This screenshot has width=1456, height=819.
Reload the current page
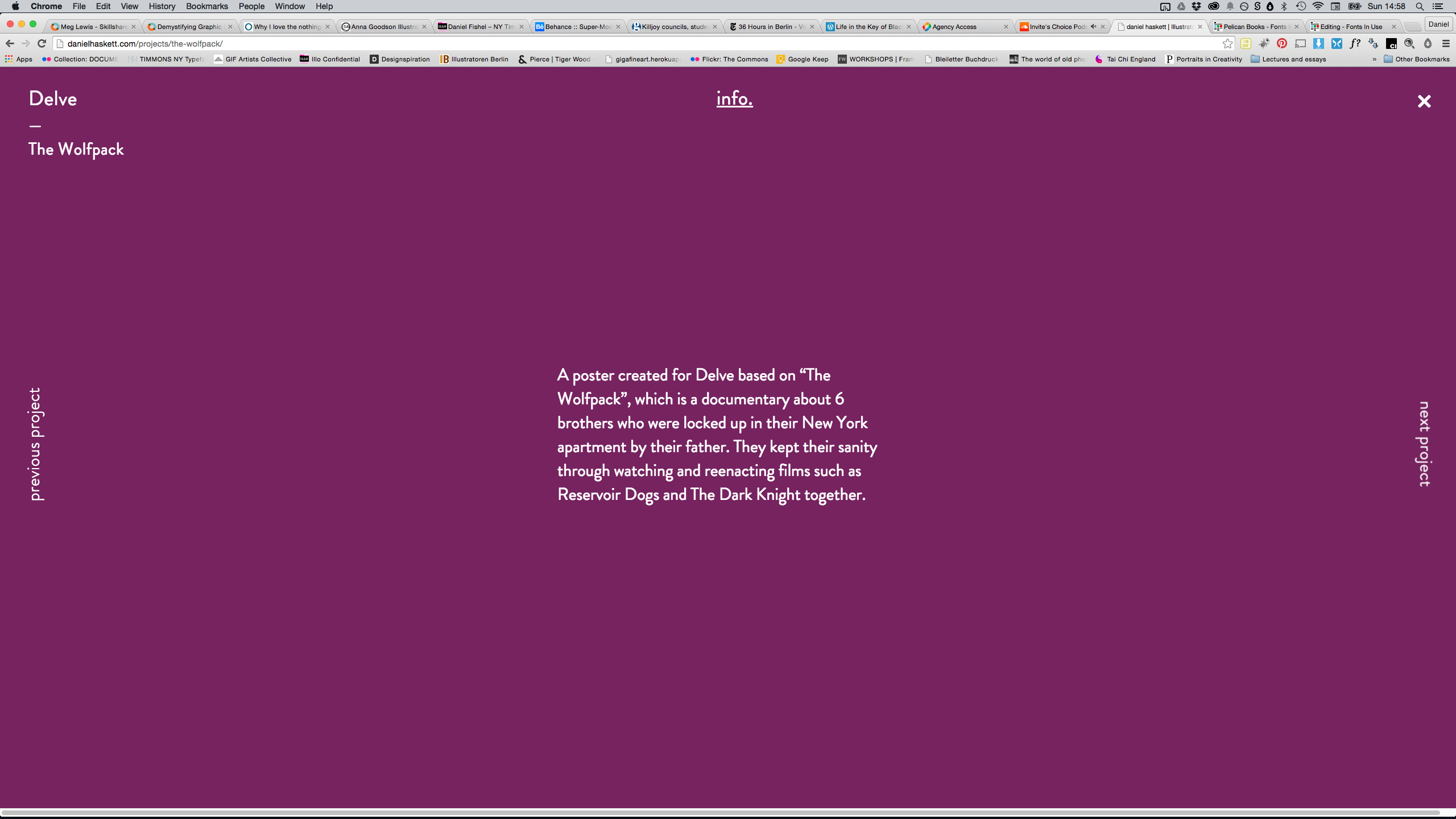point(42,43)
